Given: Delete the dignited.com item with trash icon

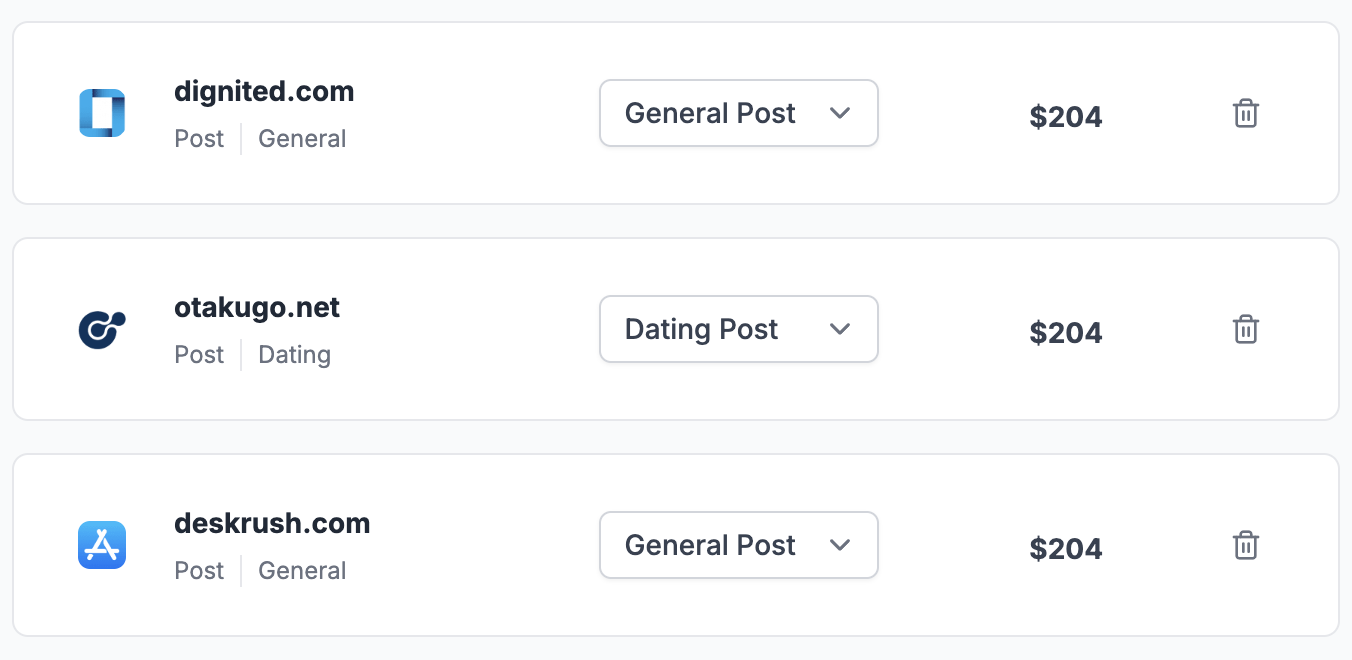Looking at the screenshot, I should pyautogui.click(x=1245, y=113).
